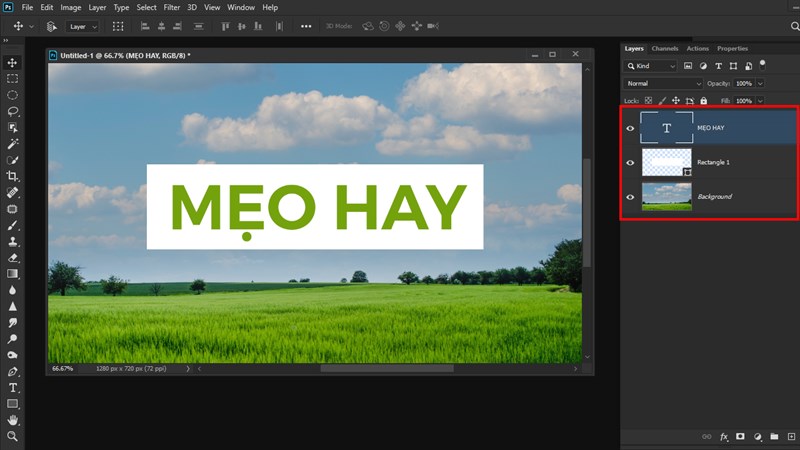Select the Horizontal Type tool
Image resolution: width=800 pixels, height=450 pixels.
[12, 388]
